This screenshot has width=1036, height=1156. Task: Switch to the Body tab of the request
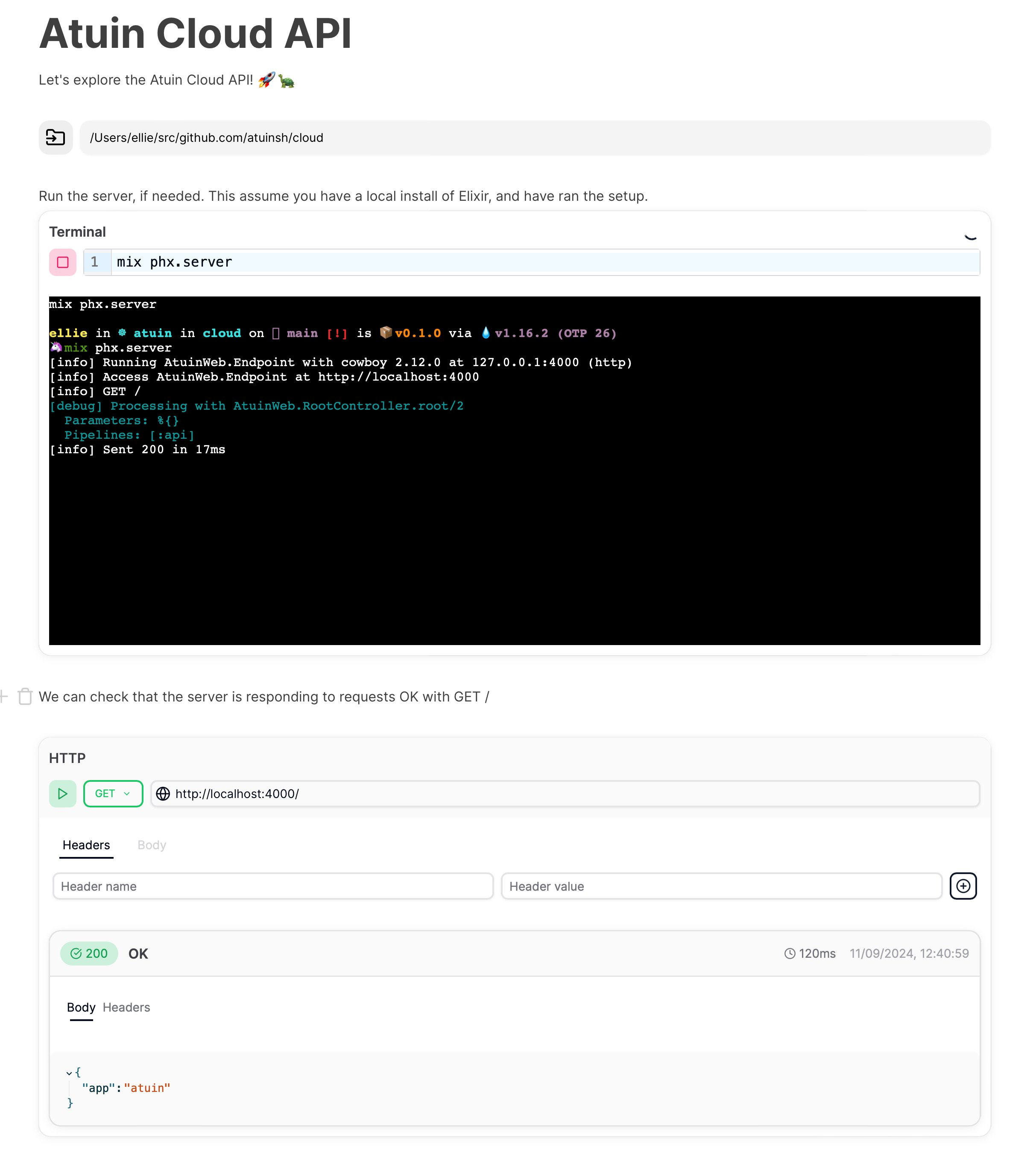pos(151,845)
